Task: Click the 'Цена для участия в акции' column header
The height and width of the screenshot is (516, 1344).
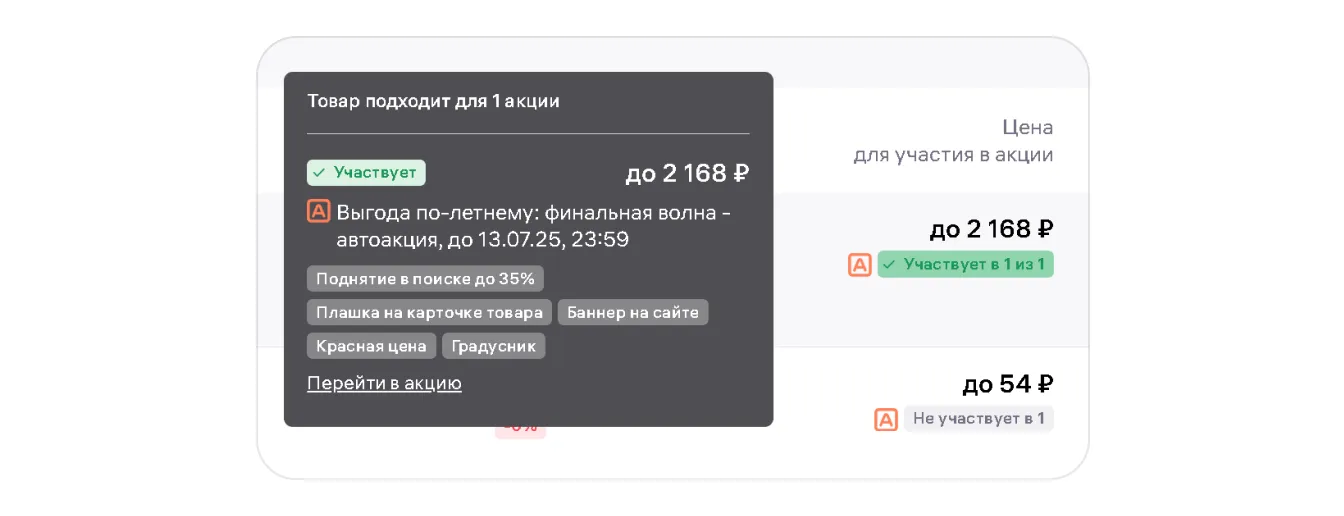Action: 953,141
